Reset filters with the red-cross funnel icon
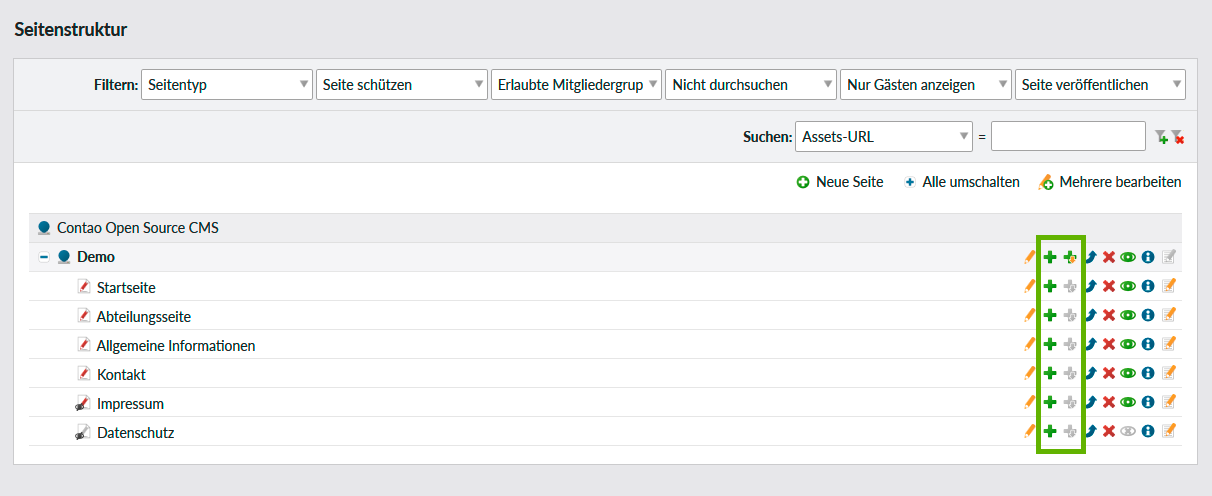The height and width of the screenshot is (496, 1212). click(x=1178, y=137)
